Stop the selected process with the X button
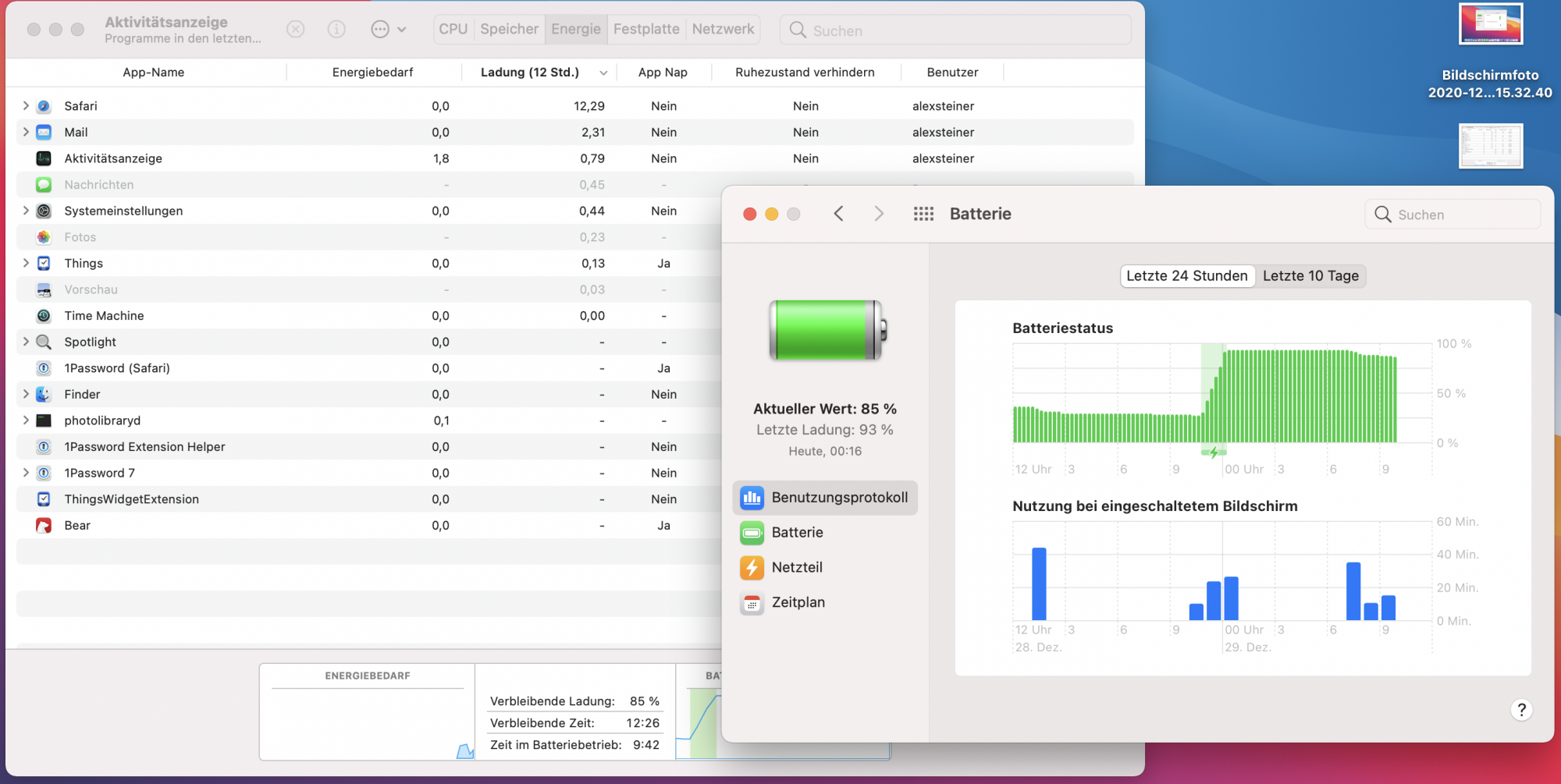1561x784 pixels. (x=295, y=30)
